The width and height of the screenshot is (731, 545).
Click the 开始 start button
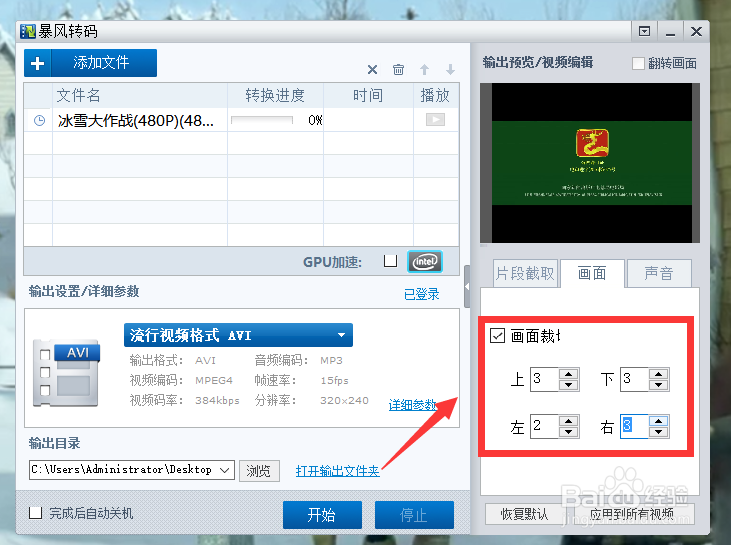point(322,515)
